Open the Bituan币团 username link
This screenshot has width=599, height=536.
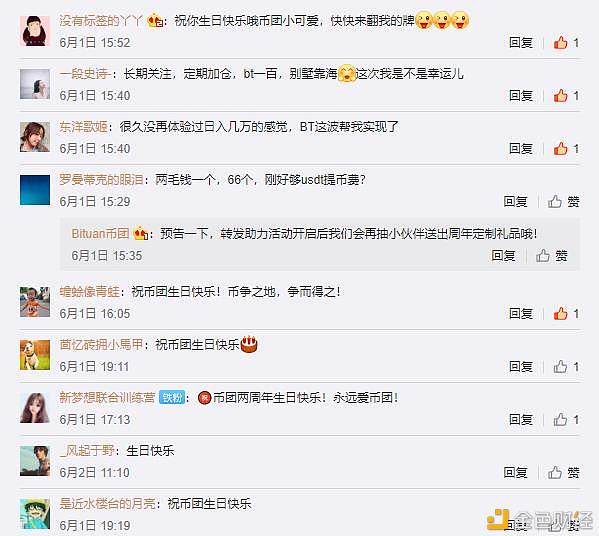point(100,233)
